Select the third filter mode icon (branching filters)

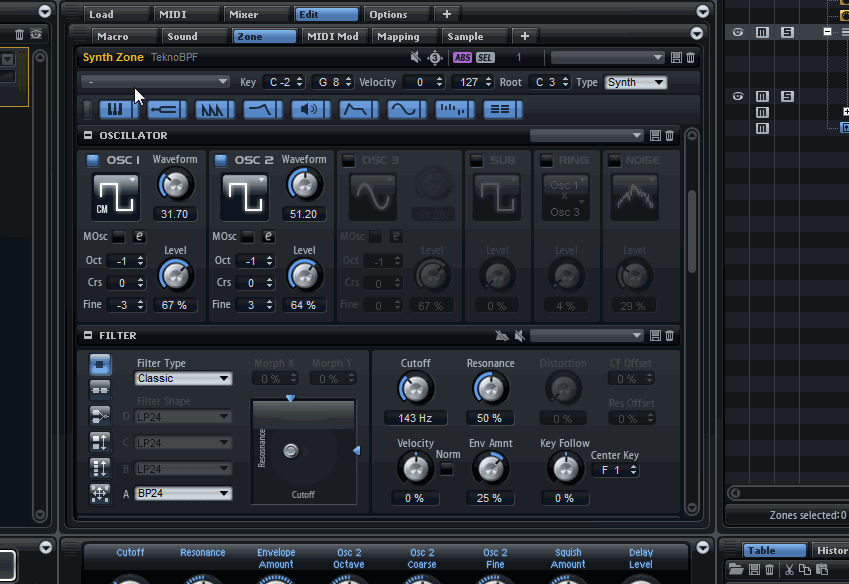(100, 416)
